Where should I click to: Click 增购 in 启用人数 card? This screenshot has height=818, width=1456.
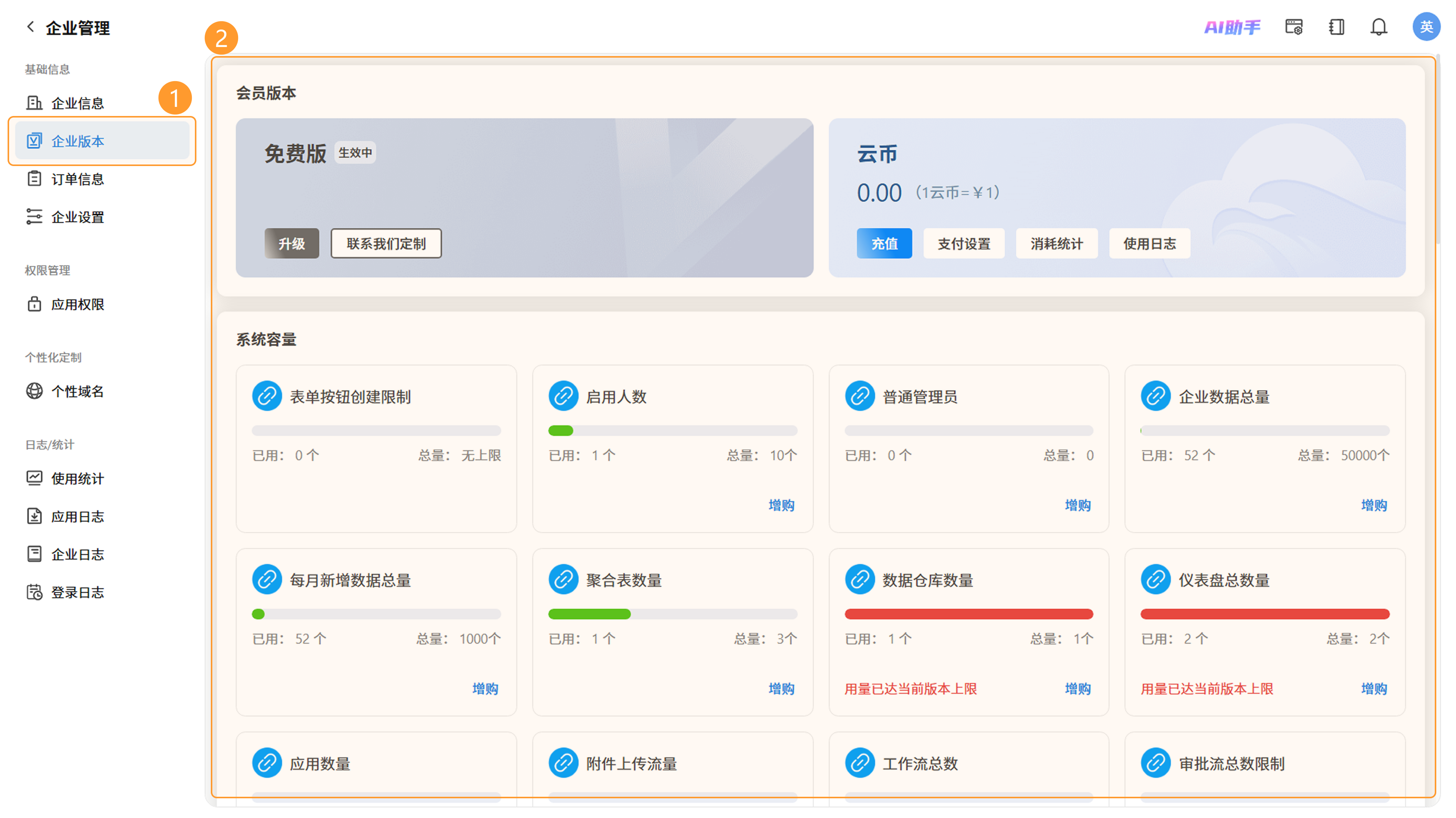click(x=781, y=505)
